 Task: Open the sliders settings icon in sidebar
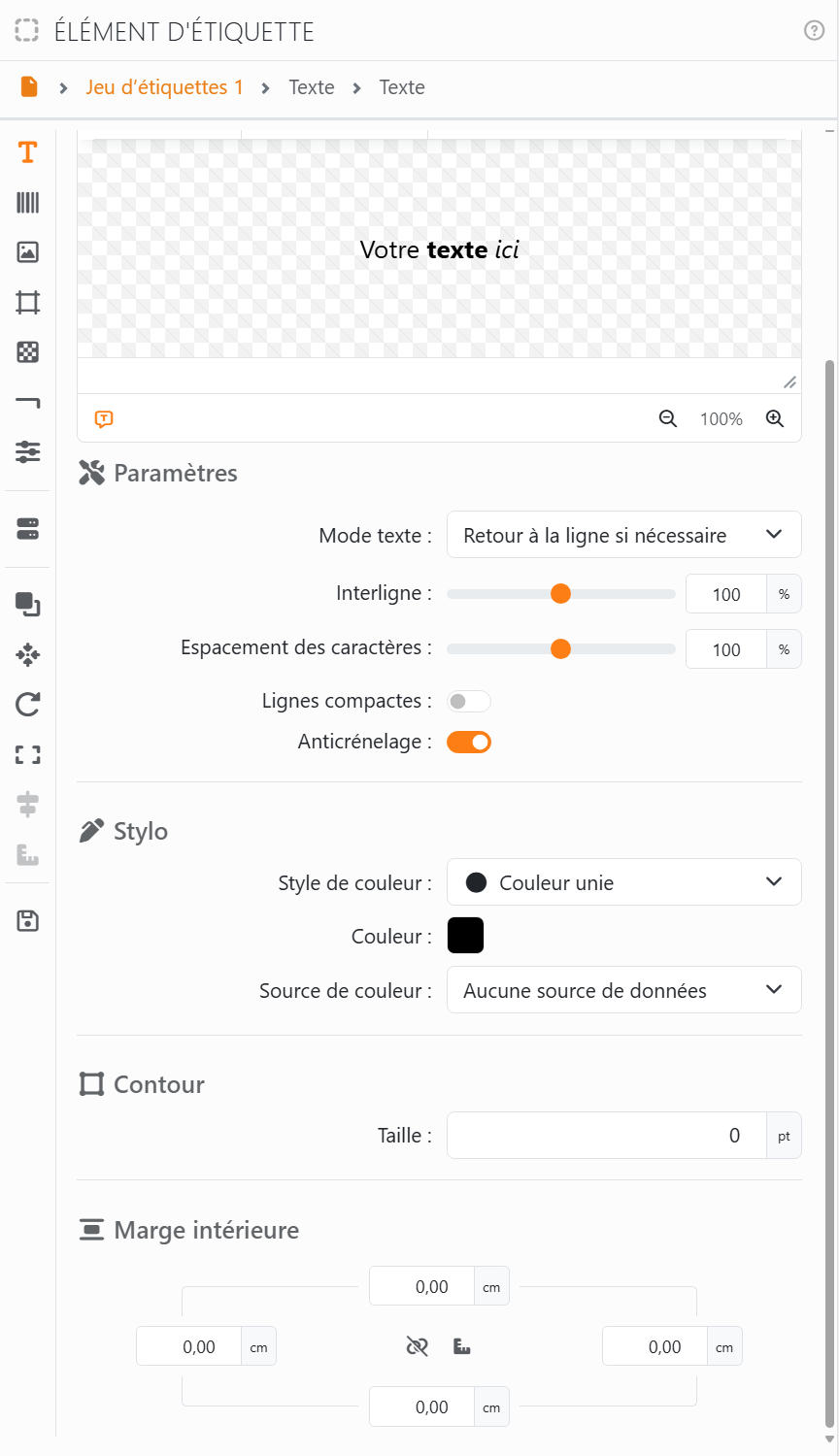coord(27,451)
